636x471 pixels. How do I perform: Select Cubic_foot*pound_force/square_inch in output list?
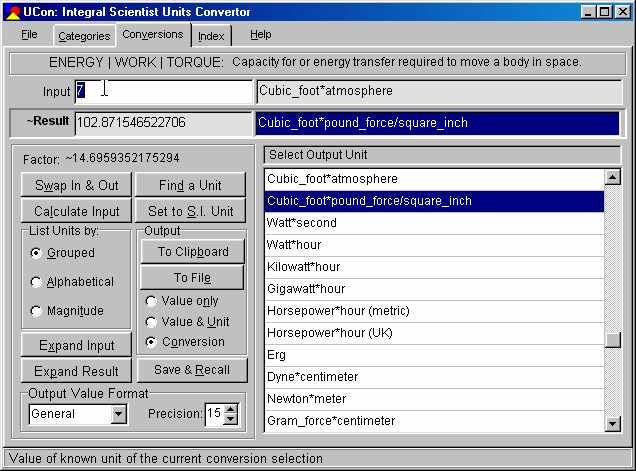point(434,201)
